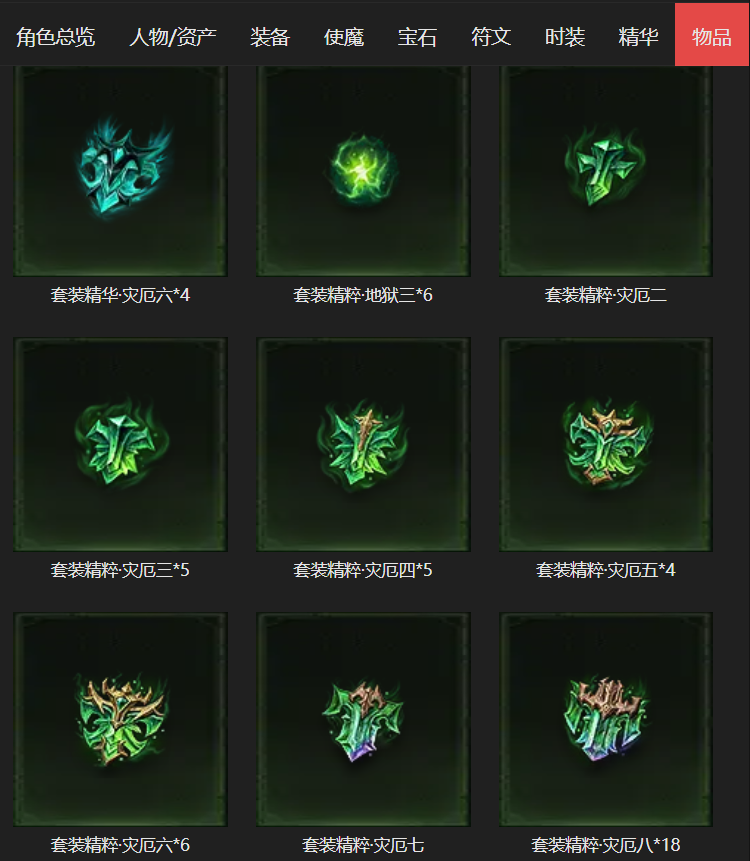Click the 套装精粹·灾厄八*18 text label
750x861 pixels.
pos(606,845)
